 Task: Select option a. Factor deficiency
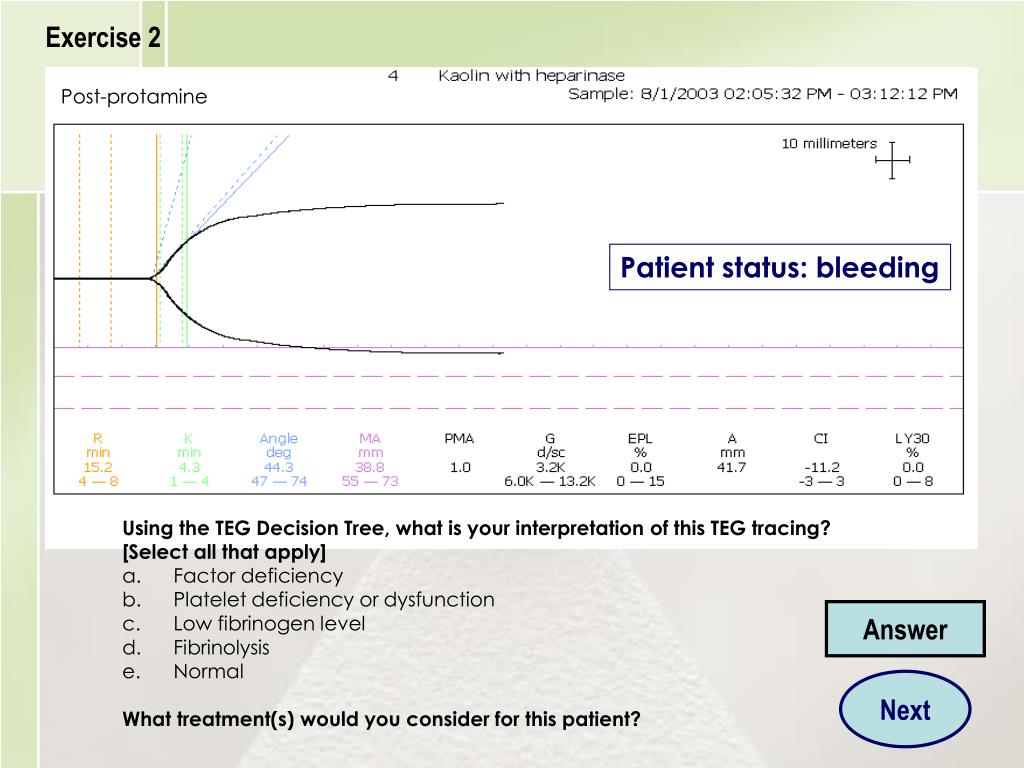[x=233, y=575]
